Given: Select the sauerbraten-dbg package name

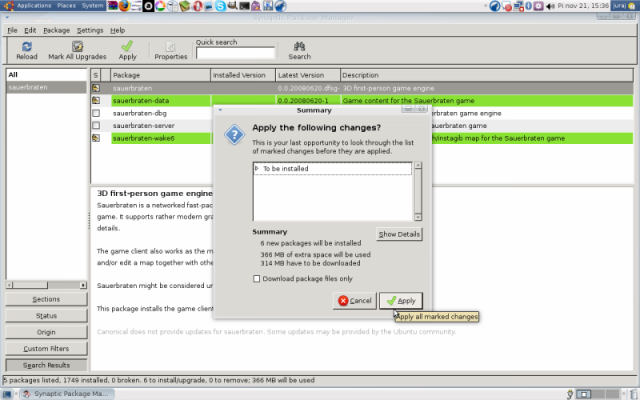Looking at the screenshot, I should [140, 113].
